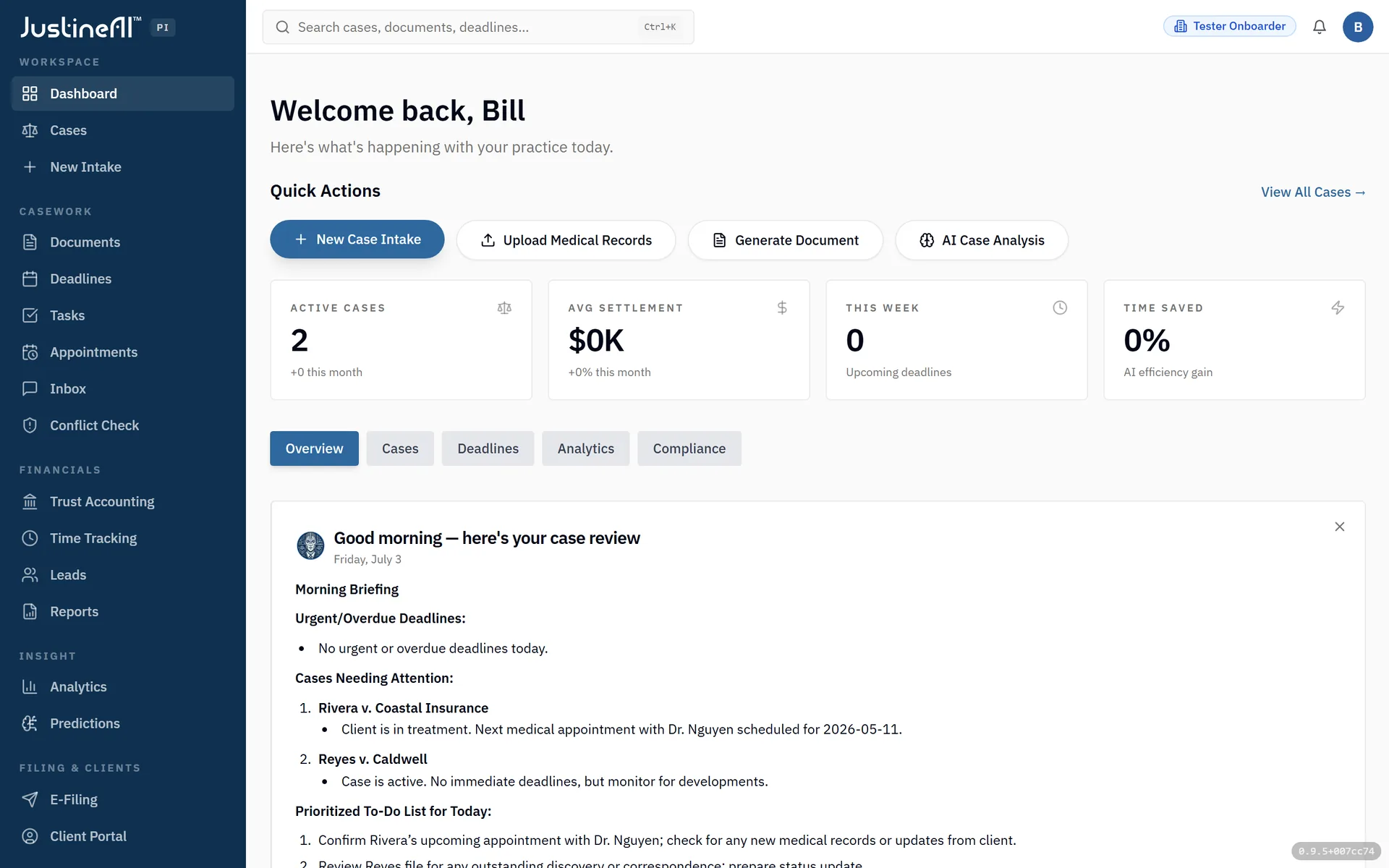Switch to the Deadlines tab below stats
The image size is (1389, 868).
click(488, 448)
